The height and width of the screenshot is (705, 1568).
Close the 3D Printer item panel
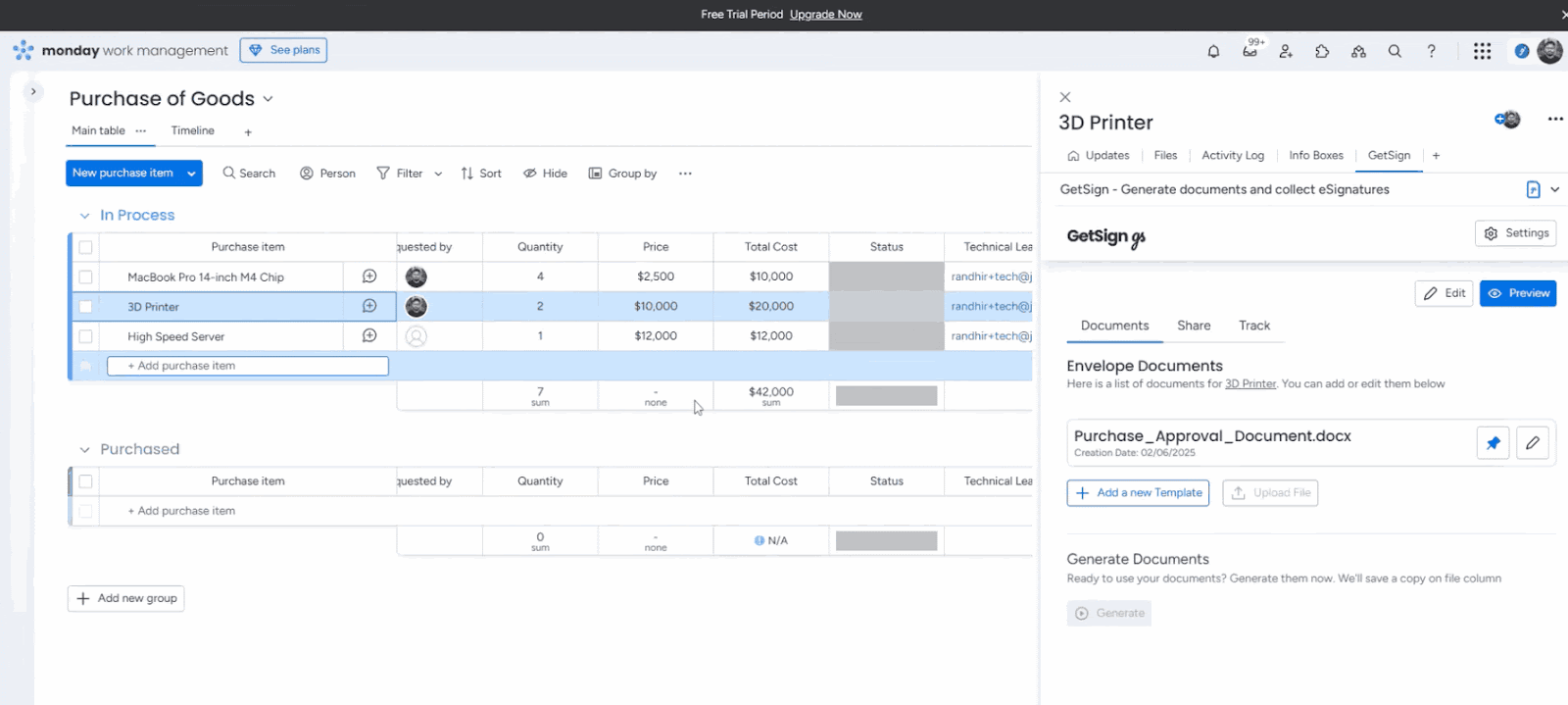tap(1065, 97)
